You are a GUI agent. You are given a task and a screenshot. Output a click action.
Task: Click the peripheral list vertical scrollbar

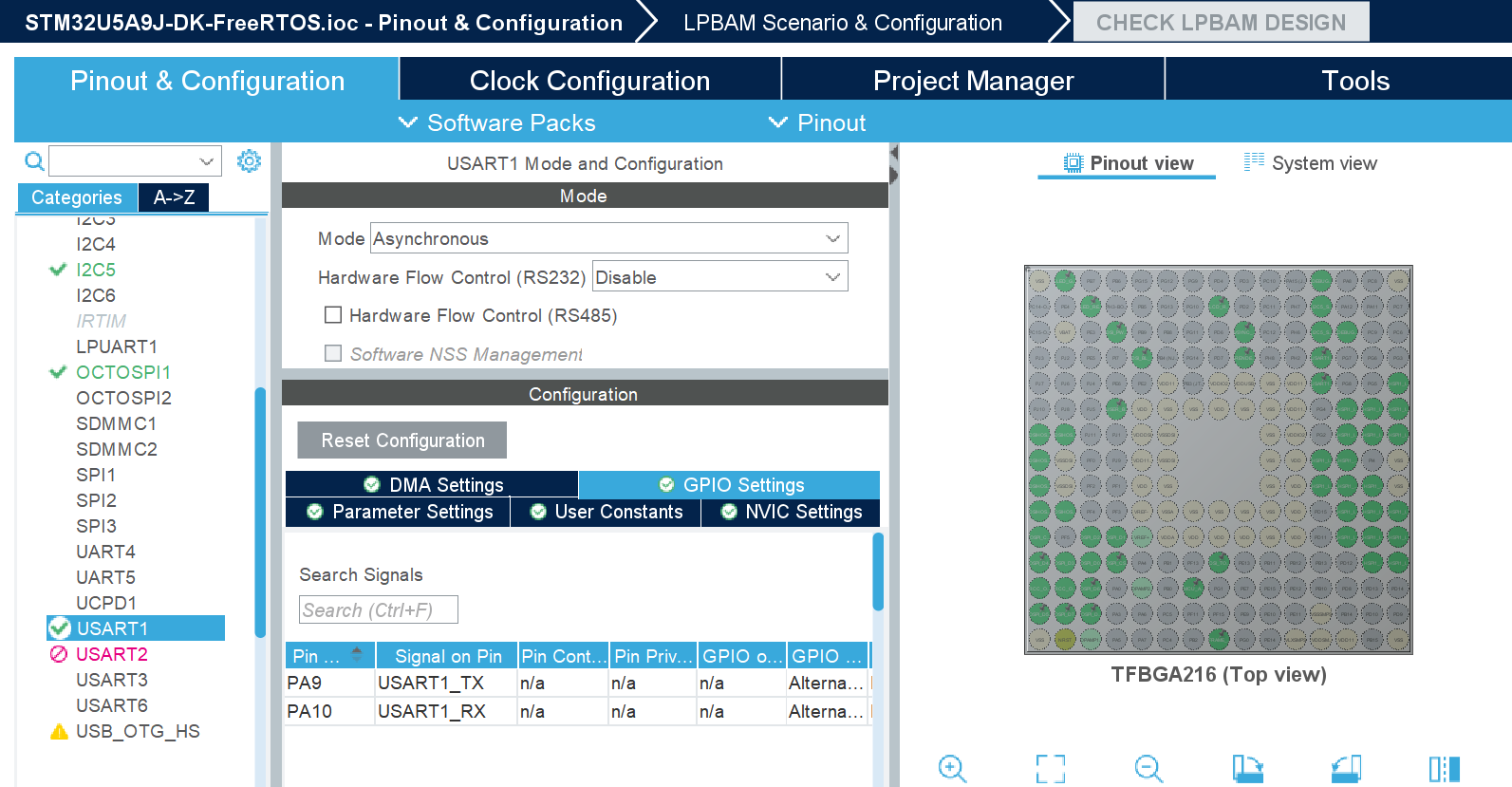pyautogui.click(x=260, y=513)
